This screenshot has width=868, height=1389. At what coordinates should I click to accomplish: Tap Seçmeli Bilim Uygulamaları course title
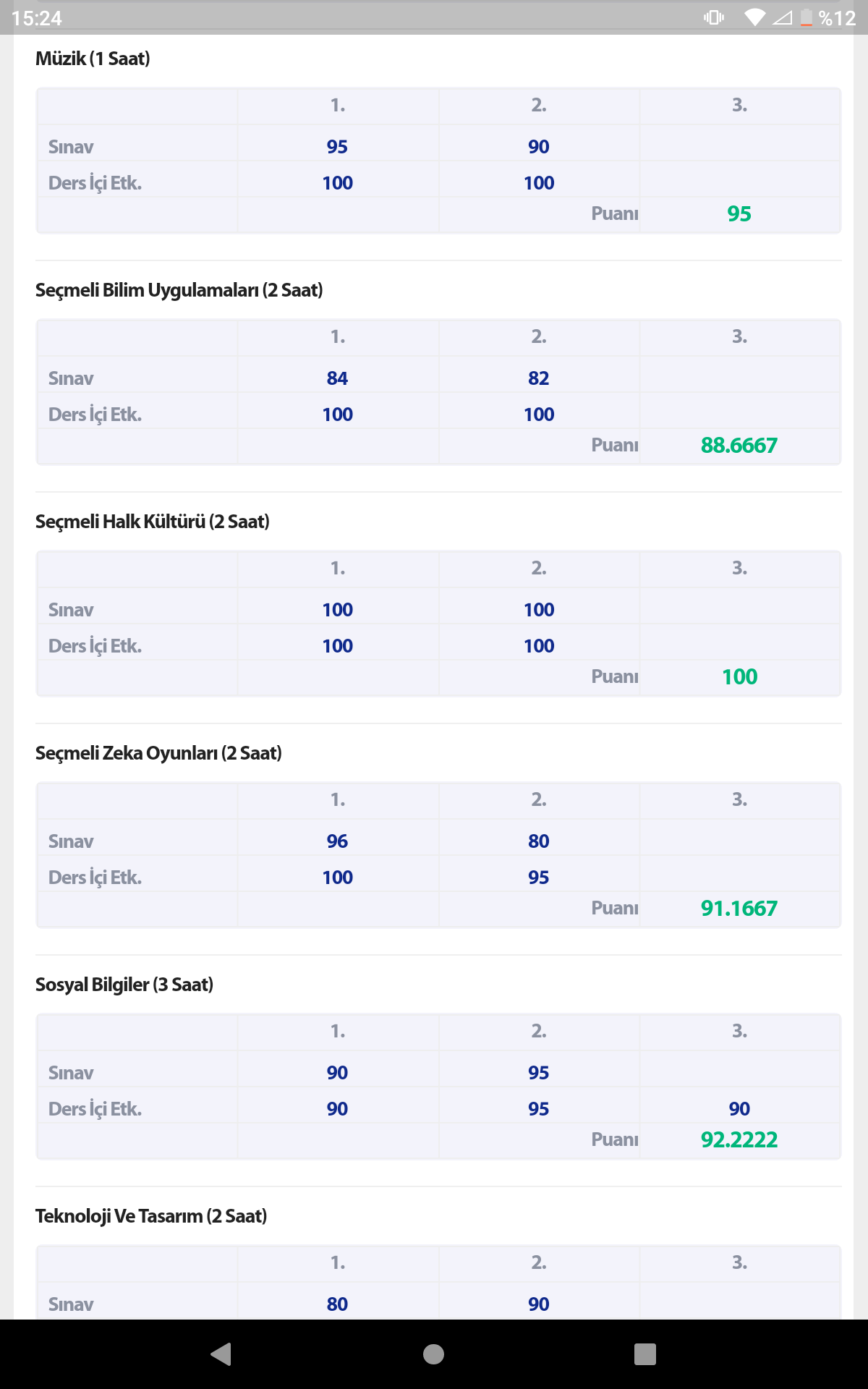click(x=179, y=290)
